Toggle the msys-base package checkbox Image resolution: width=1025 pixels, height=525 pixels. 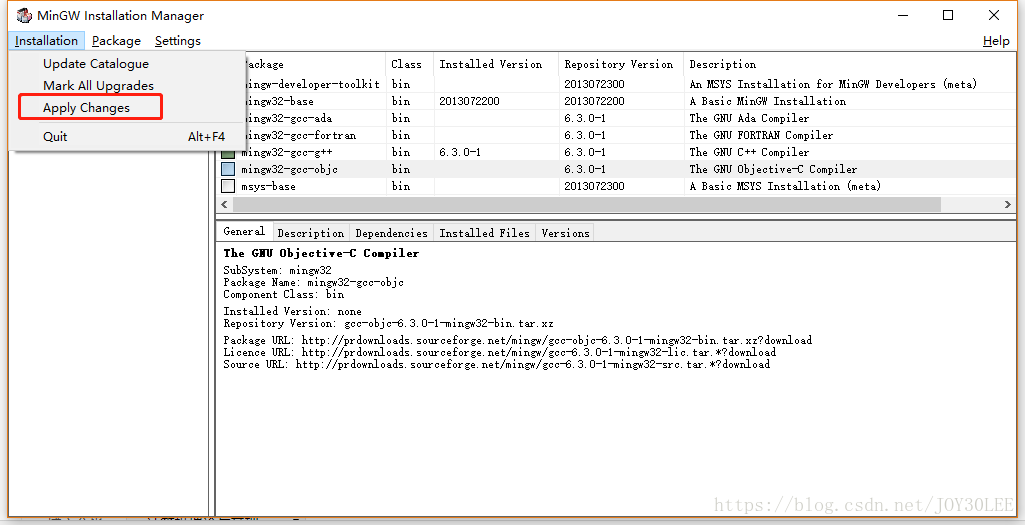(227, 186)
